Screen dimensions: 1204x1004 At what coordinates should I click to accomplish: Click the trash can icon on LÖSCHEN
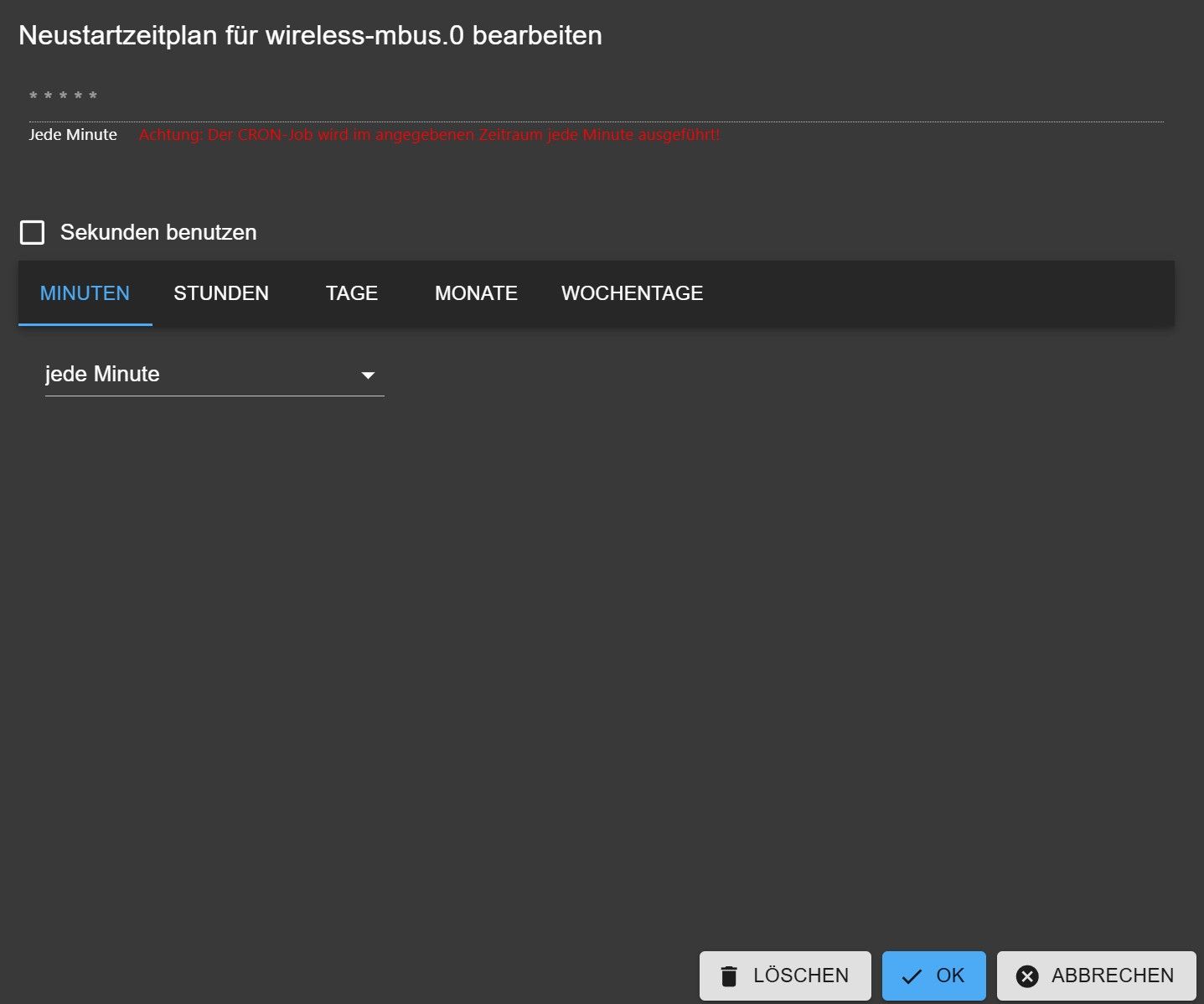(729, 976)
